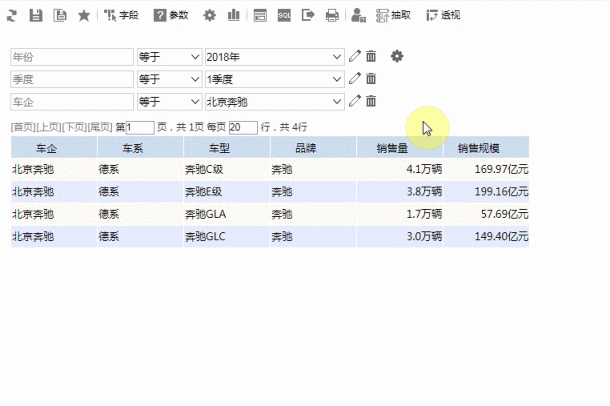Click the 199.16亿元 cell

click(x=486, y=191)
